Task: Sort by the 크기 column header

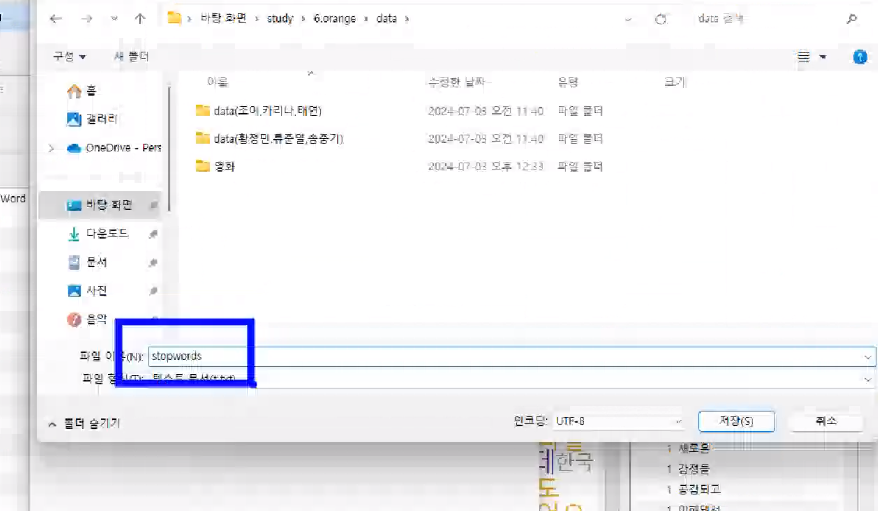Action: 674,82
